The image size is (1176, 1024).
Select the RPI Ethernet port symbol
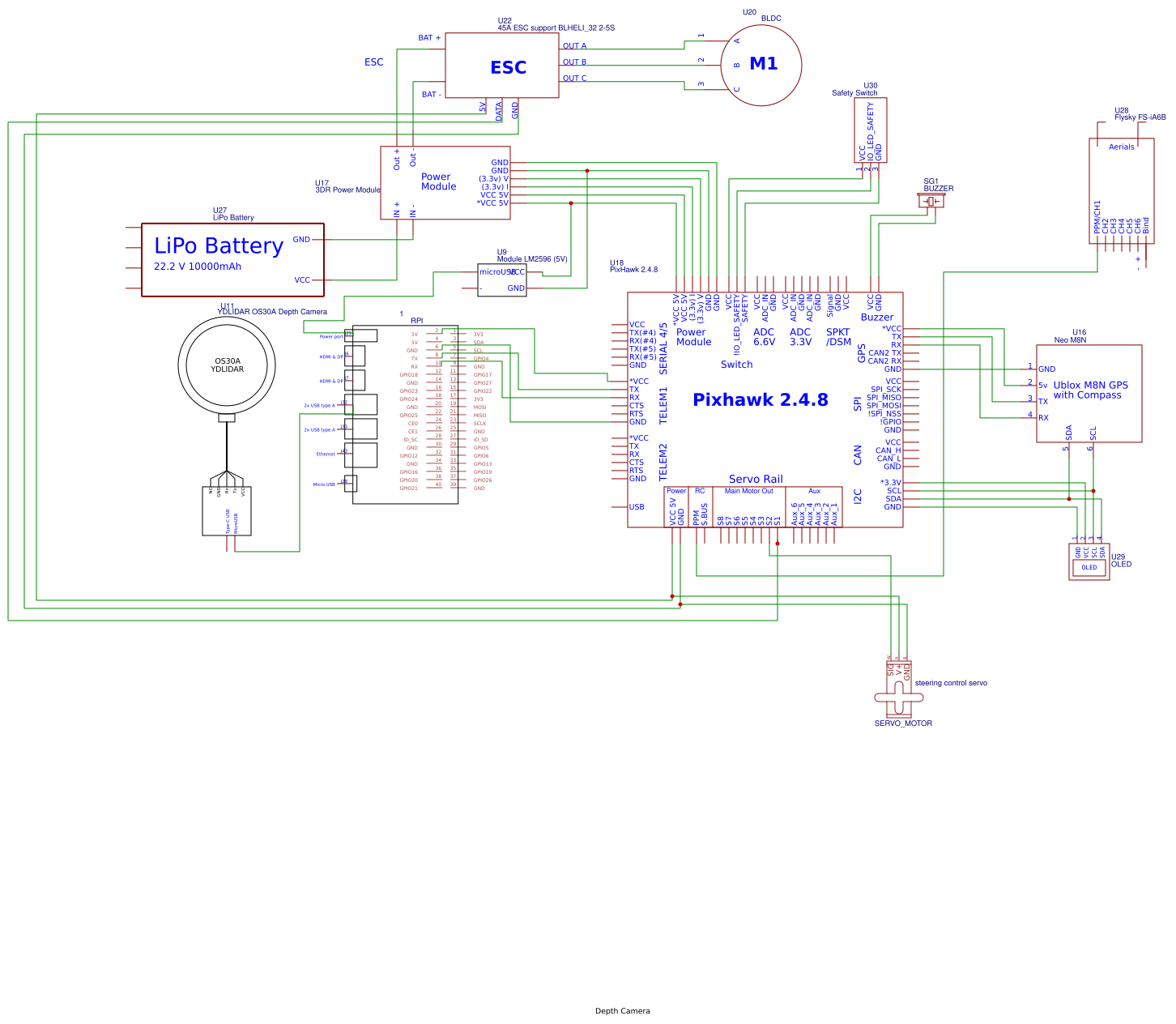click(360, 454)
